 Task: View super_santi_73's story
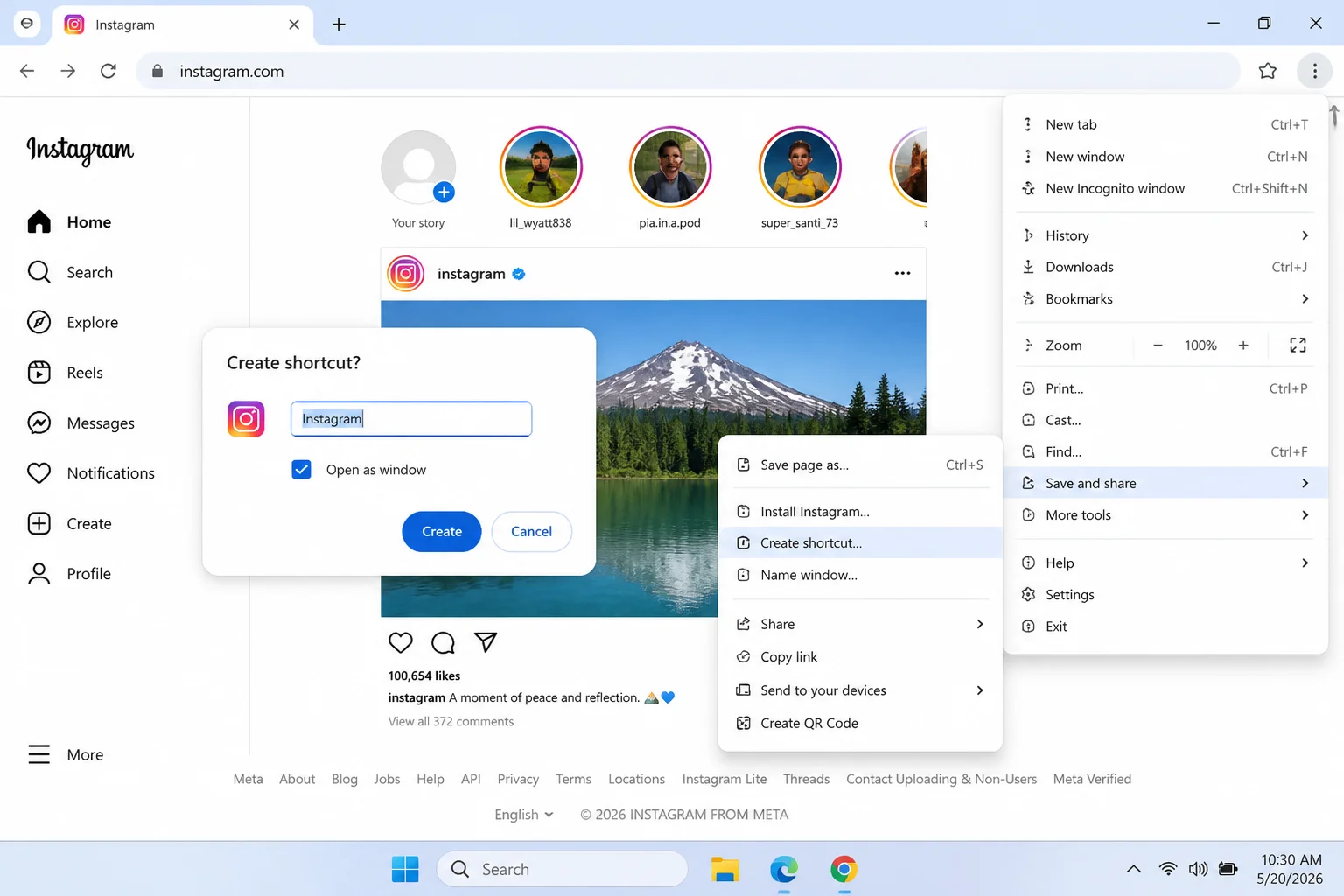coord(800,167)
